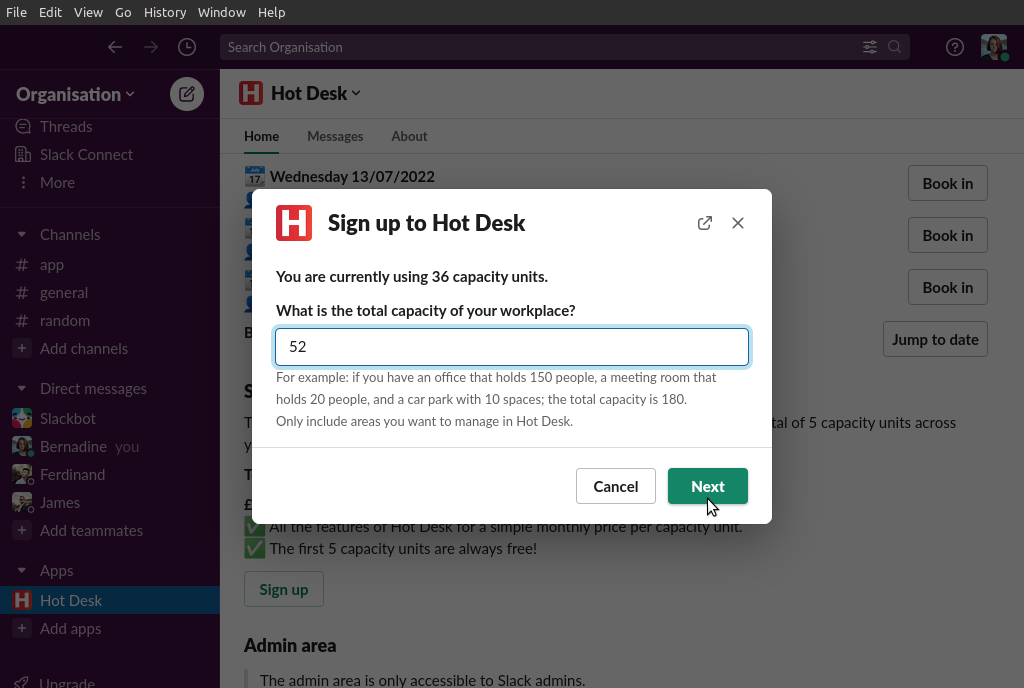Image resolution: width=1024 pixels, height=688 pixels.
Task: Open the Edit menu
Action: tap(50, 12)
